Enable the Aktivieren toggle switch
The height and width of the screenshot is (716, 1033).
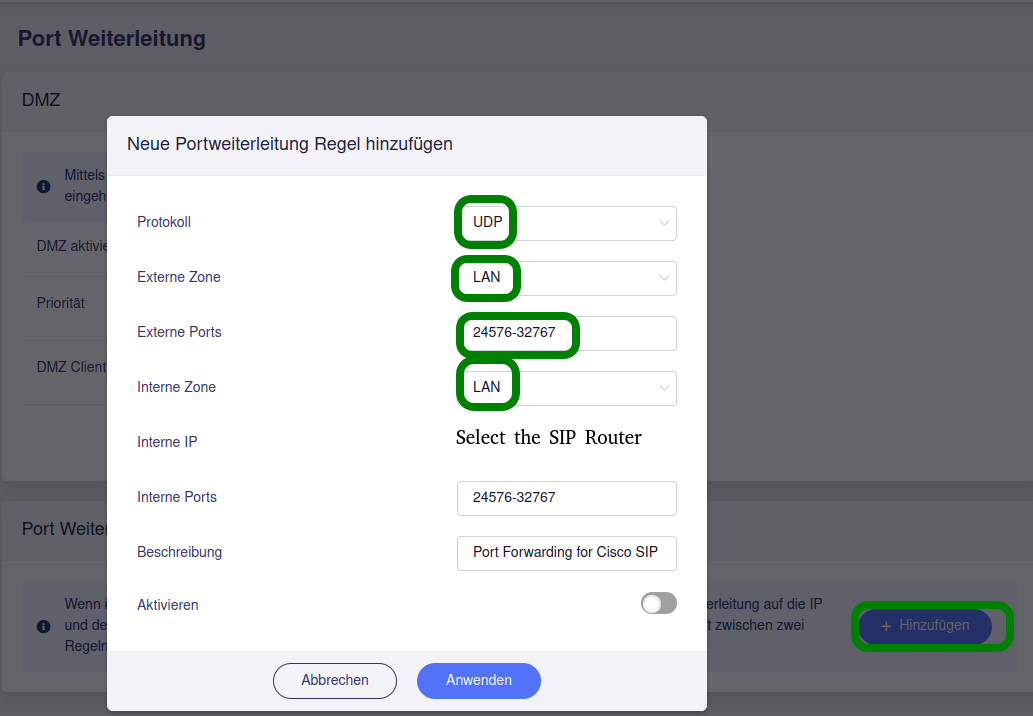(659, 603)
